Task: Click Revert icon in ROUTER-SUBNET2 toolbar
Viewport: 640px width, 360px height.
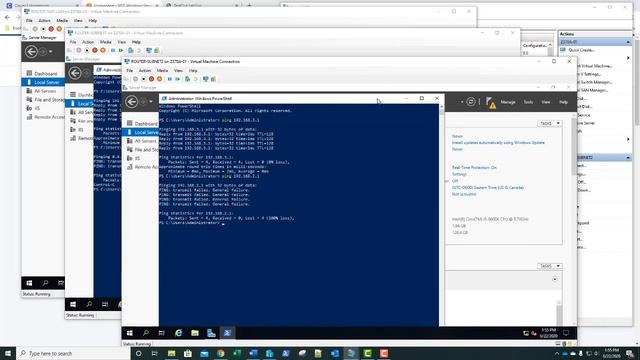Action: pos(196,79)
